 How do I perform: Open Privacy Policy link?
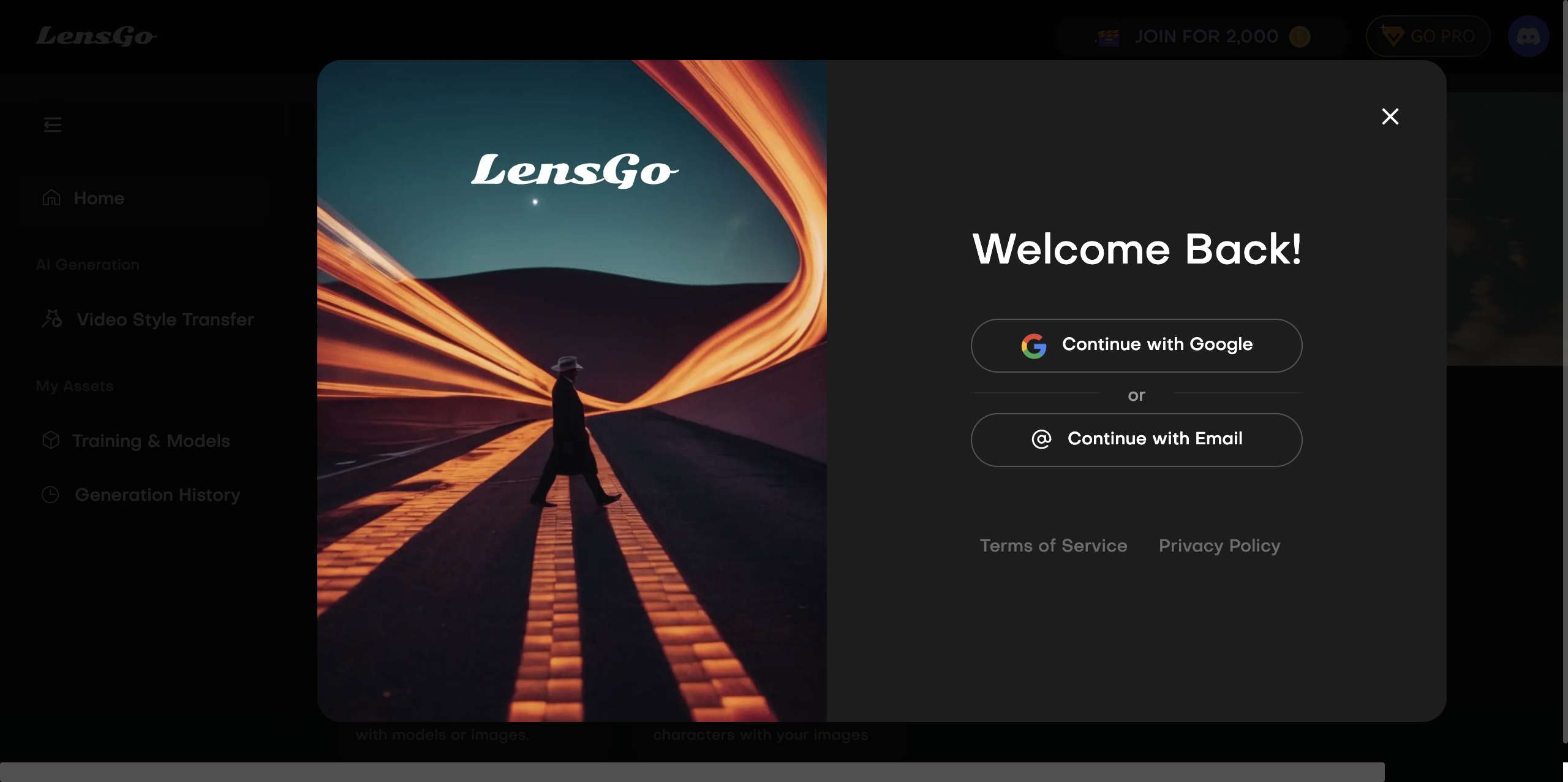click(x=1219, y=545)
